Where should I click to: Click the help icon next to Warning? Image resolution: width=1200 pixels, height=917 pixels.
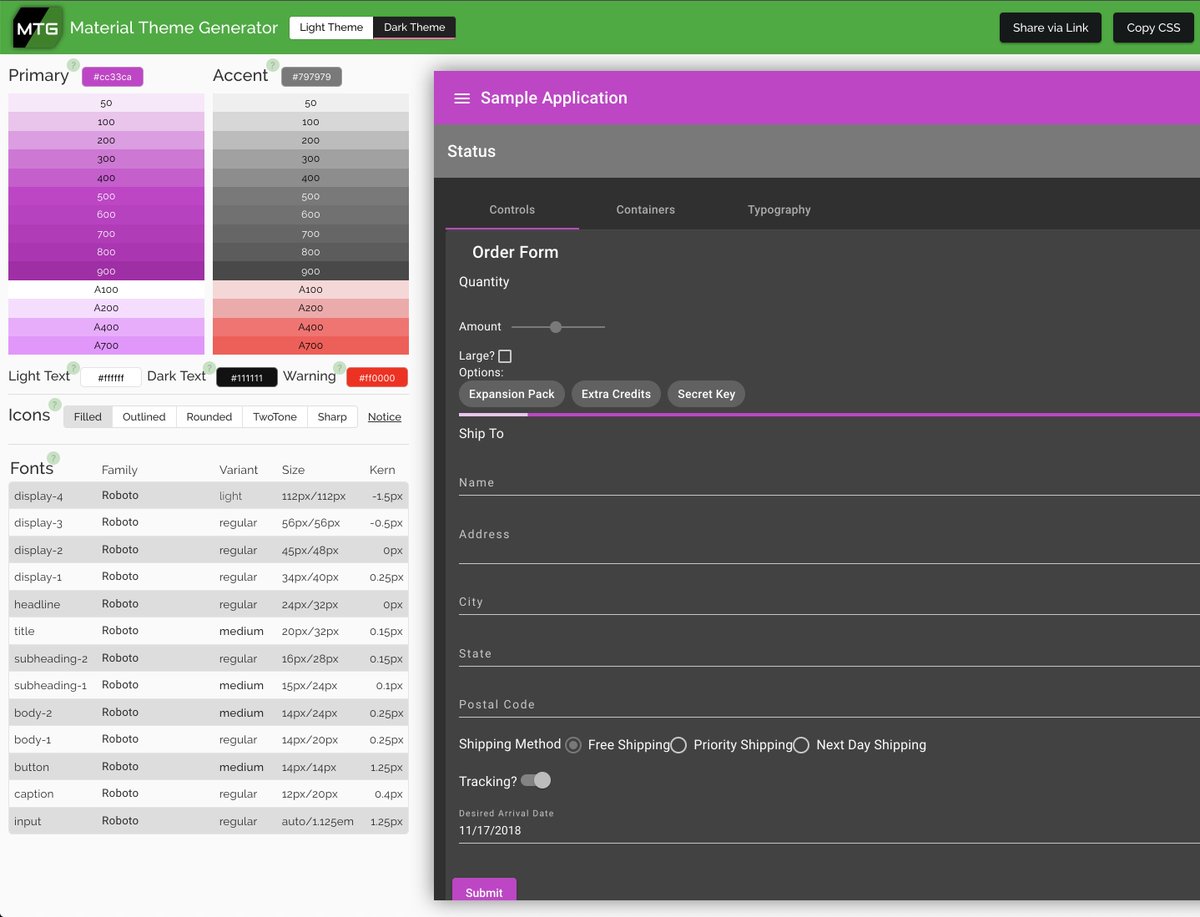pos(340,368)
